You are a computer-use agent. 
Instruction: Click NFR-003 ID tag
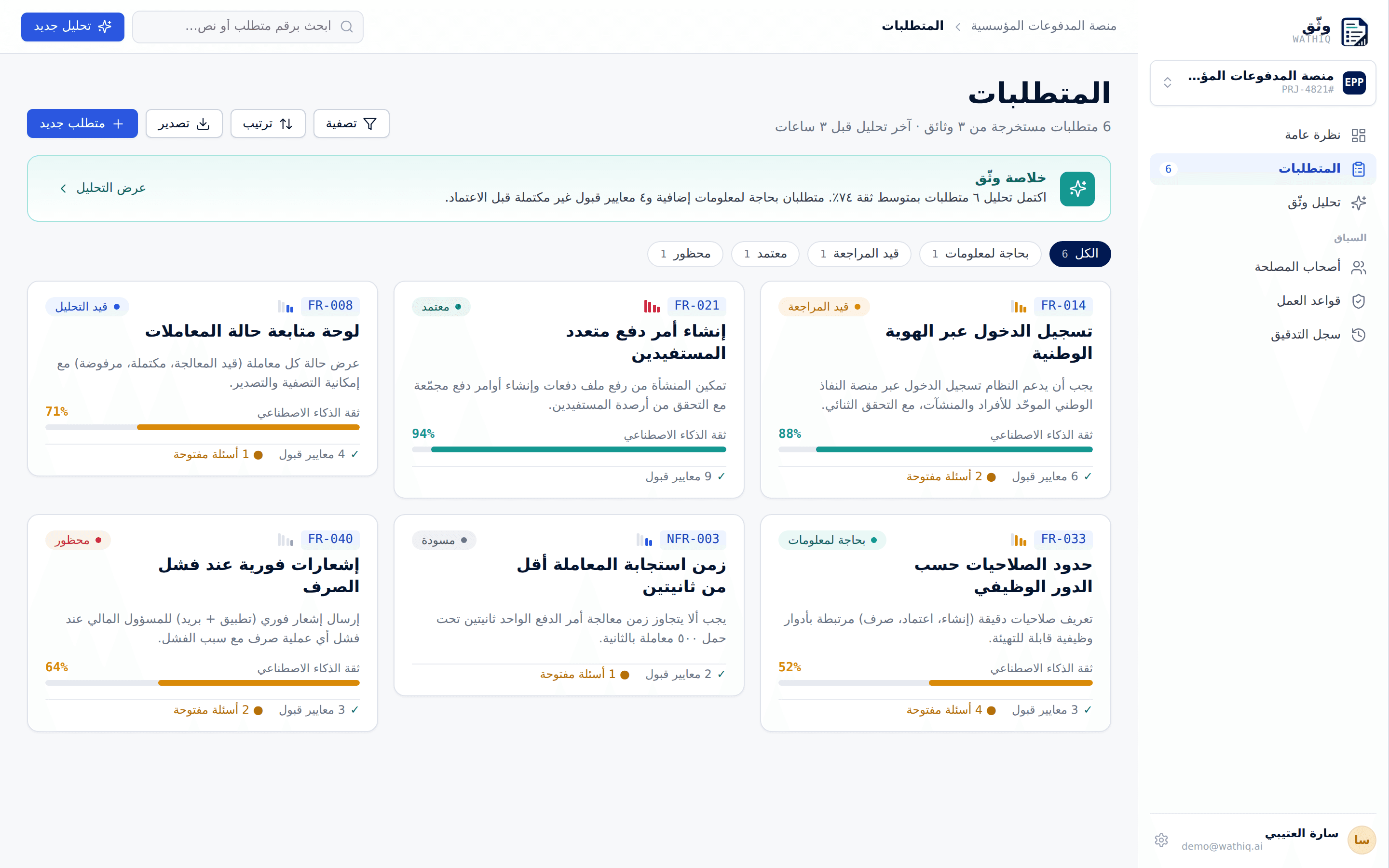(x=693, y=539)
